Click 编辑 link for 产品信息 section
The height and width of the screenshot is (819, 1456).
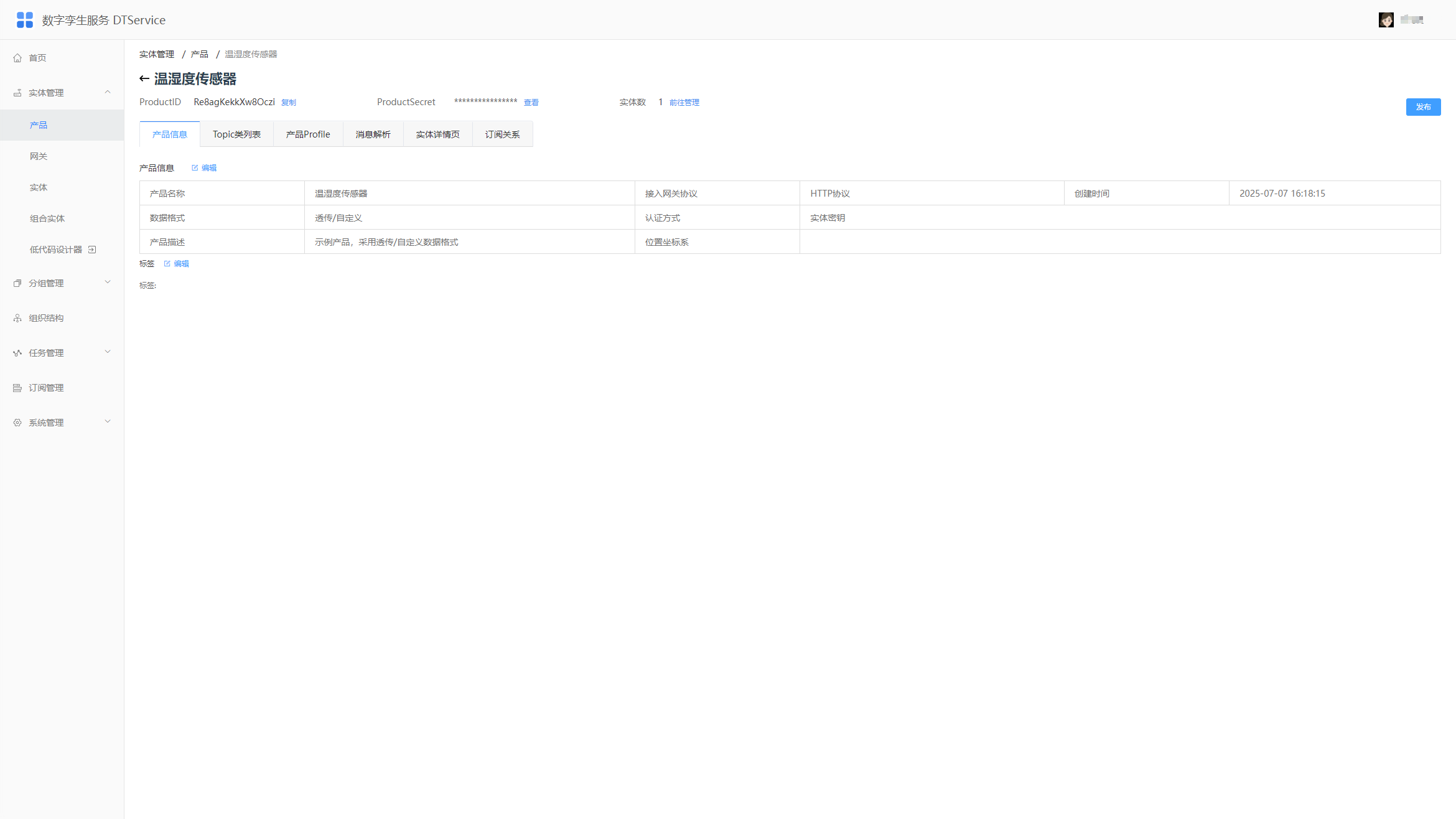coord(209,168)
